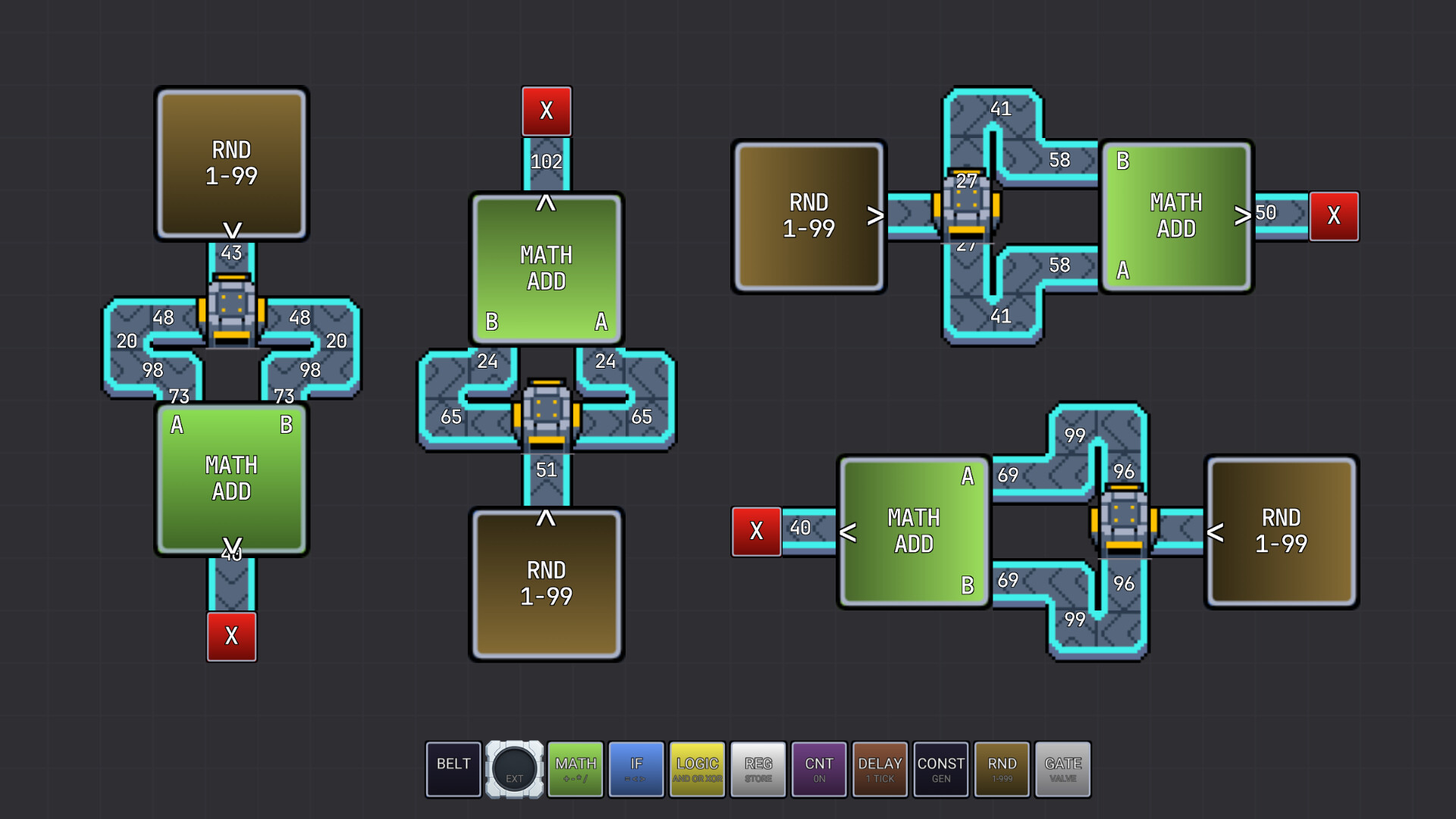The width and height of the screenshot is (1456, 819).
Task: Click the red X output showing 102
Action: [x=546, y=110]
